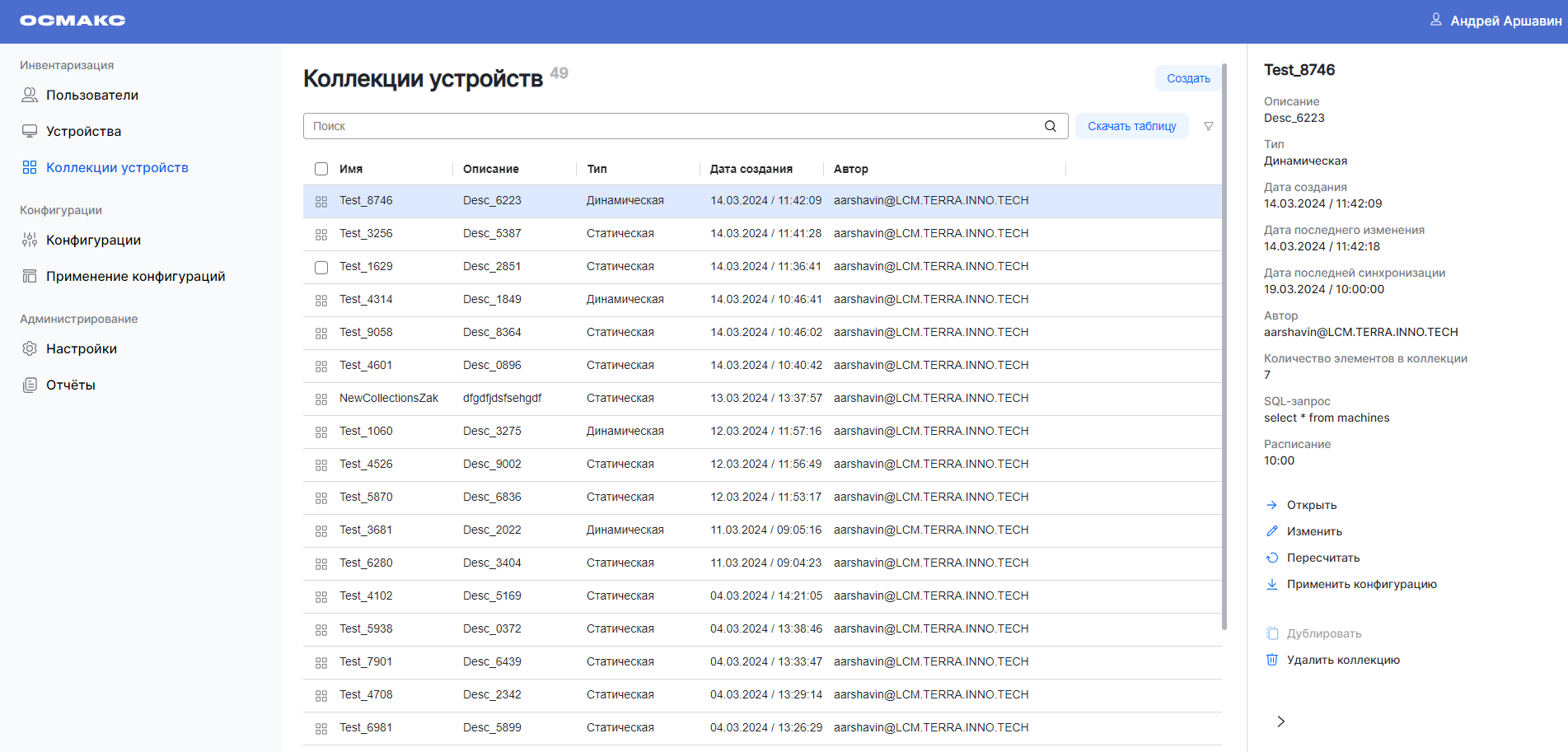This screenshot has height=752, width=1568.
Task: Click trash icon for Удалить коллекцию
Action: (1272, 660)
